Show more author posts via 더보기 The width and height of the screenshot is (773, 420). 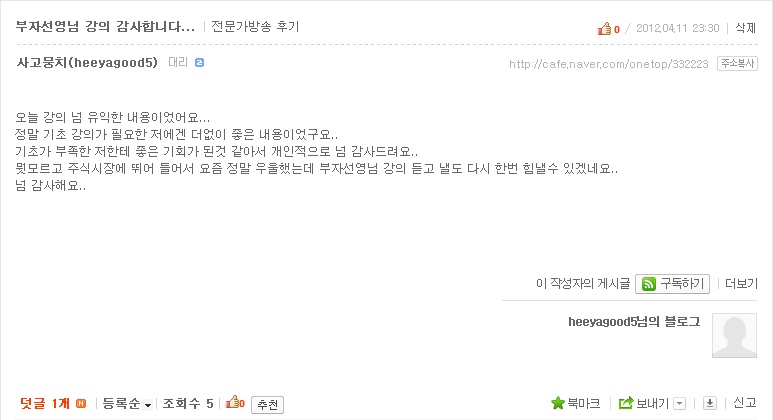(x=741, y=283)
